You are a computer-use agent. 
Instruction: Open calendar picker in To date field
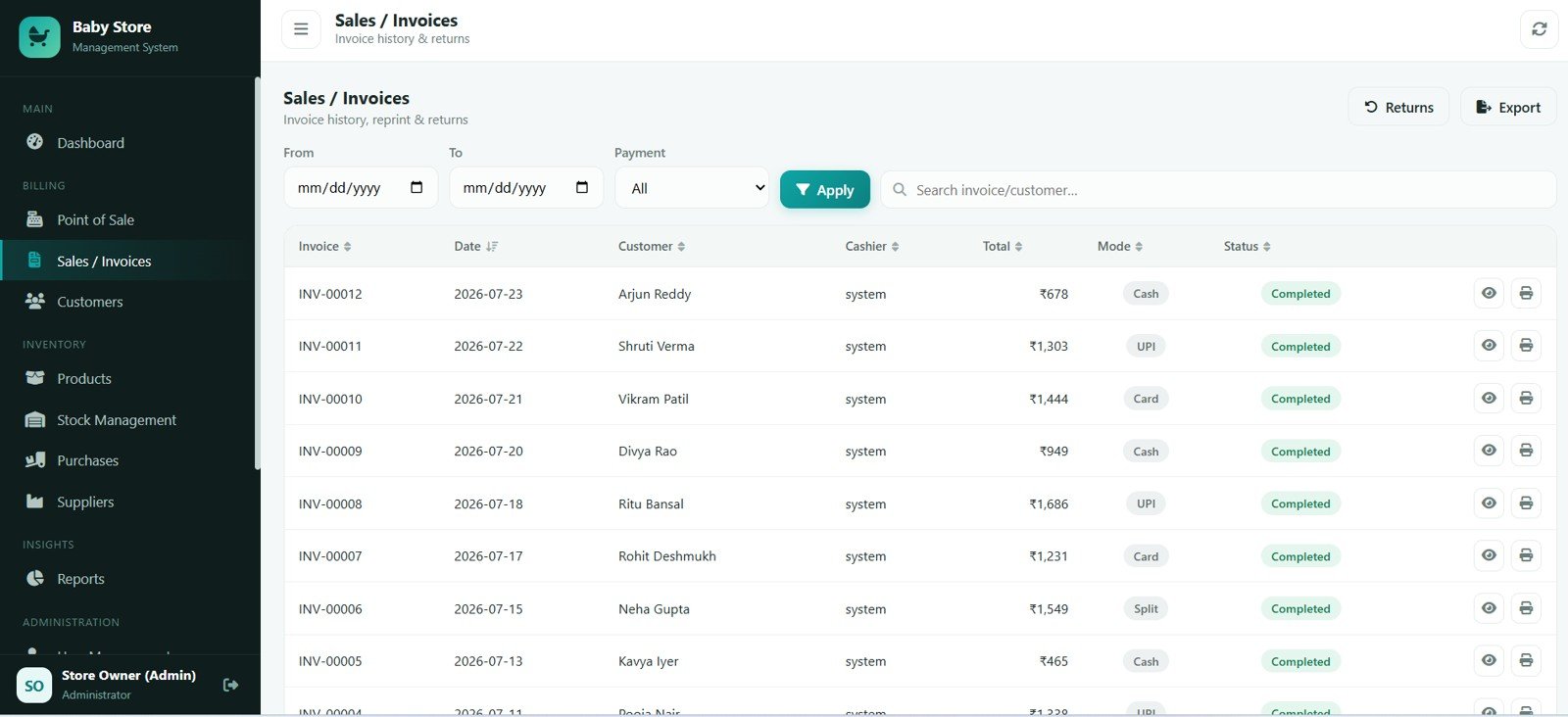[x=582, y=187]
